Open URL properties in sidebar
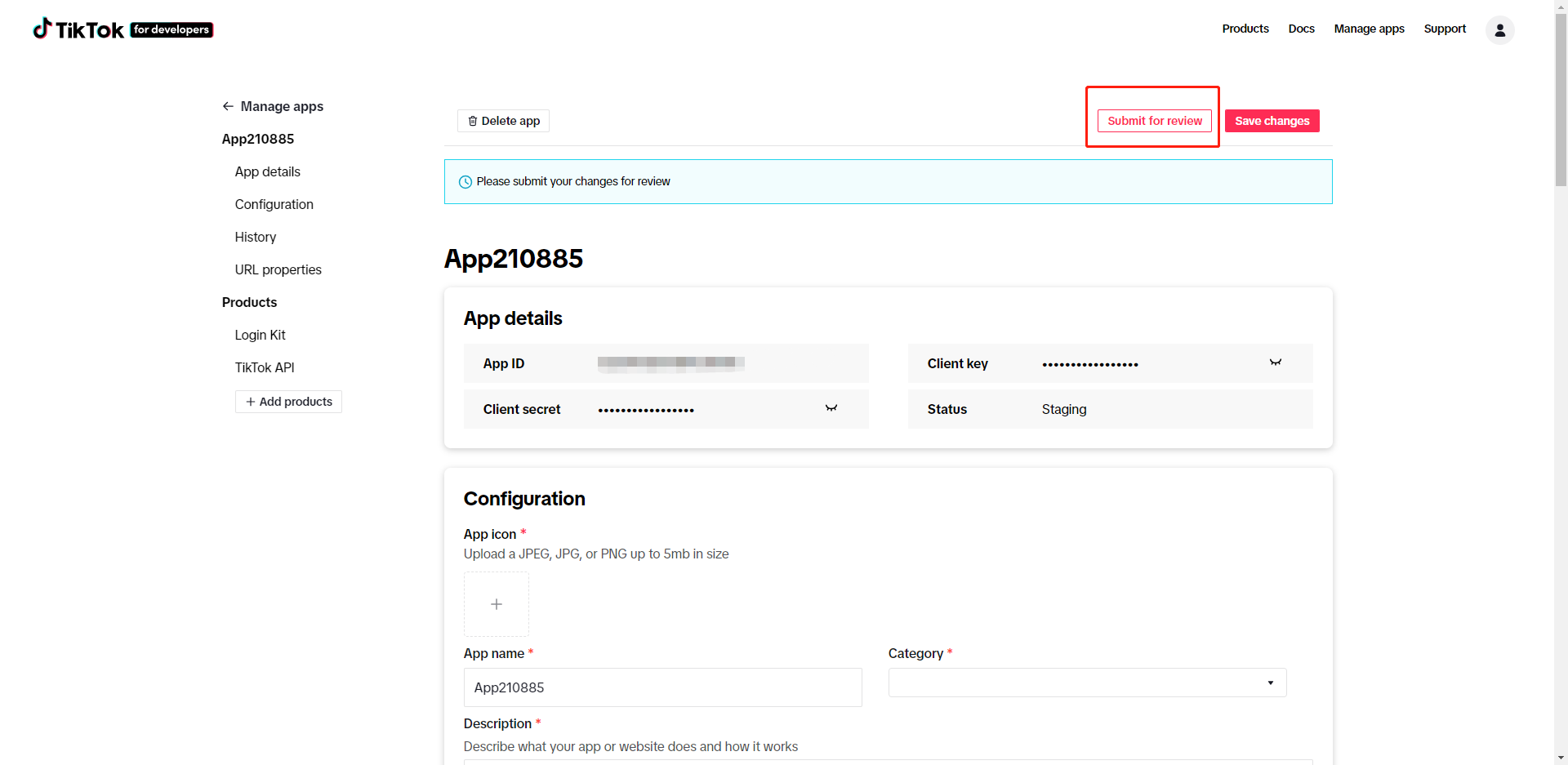 (x=278, y=269)
